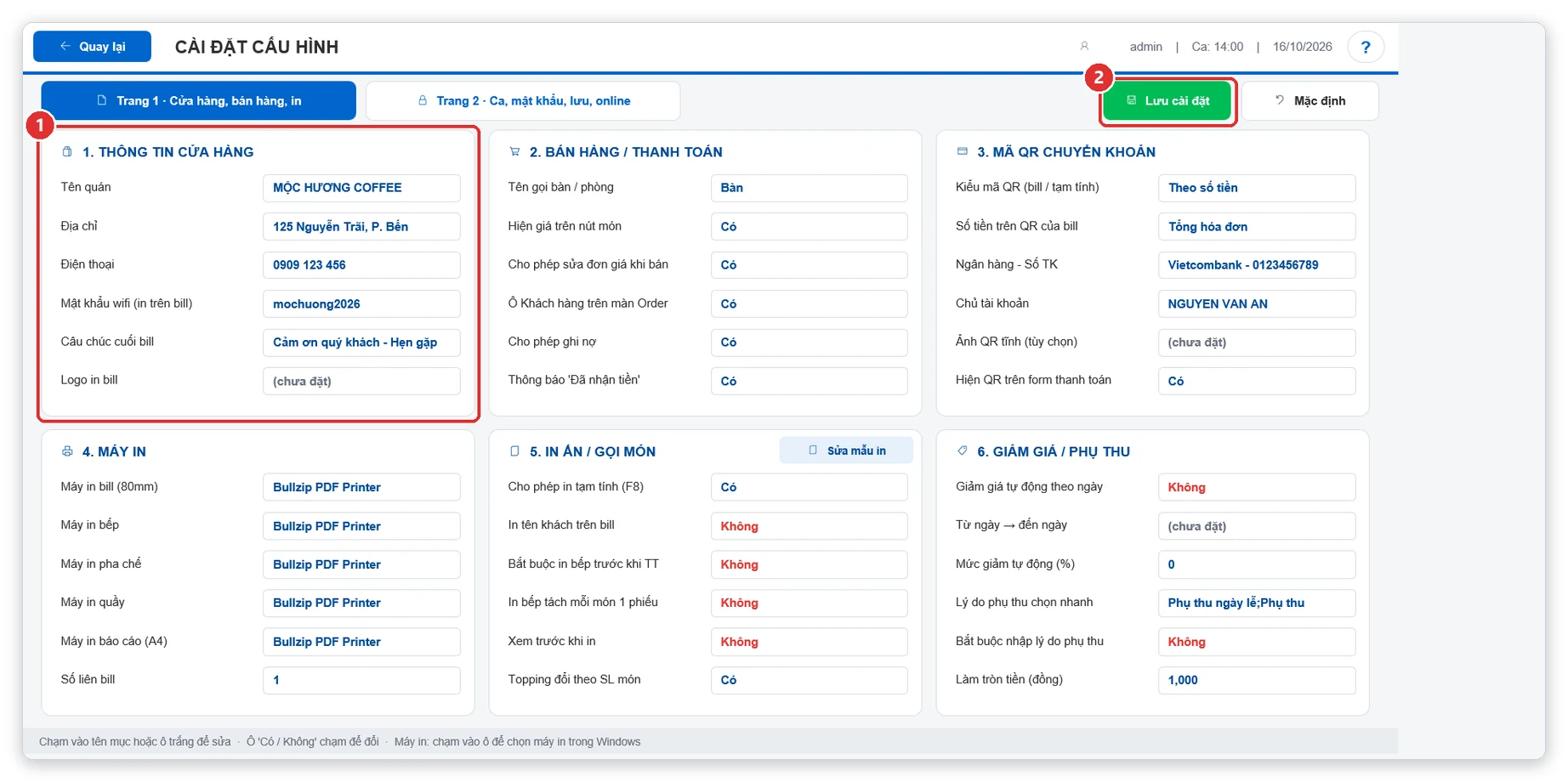Open the Số tiền trên QR của bill field

point(1257,227)
